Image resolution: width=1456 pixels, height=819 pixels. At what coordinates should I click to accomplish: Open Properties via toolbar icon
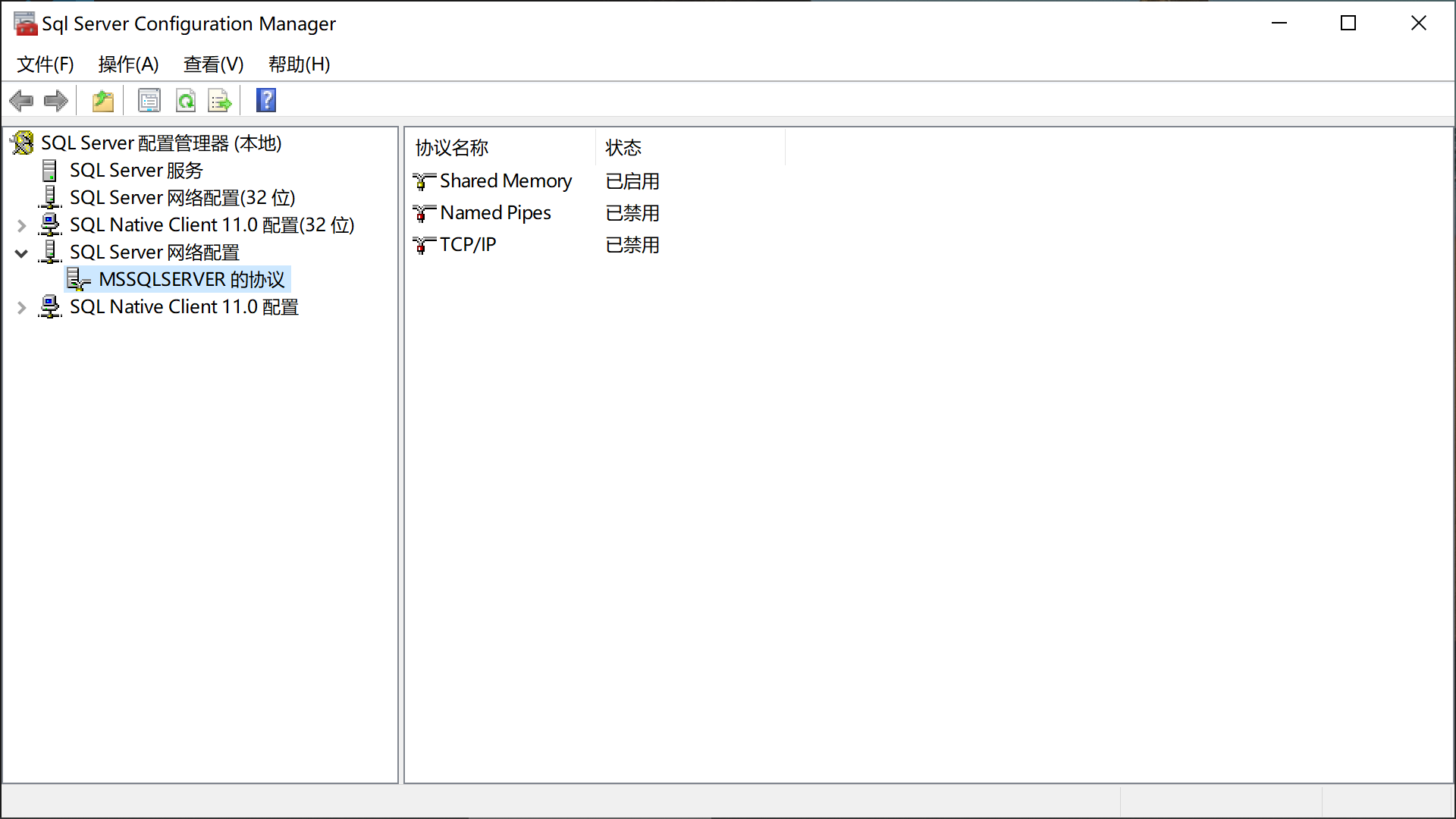pos(149,100)
